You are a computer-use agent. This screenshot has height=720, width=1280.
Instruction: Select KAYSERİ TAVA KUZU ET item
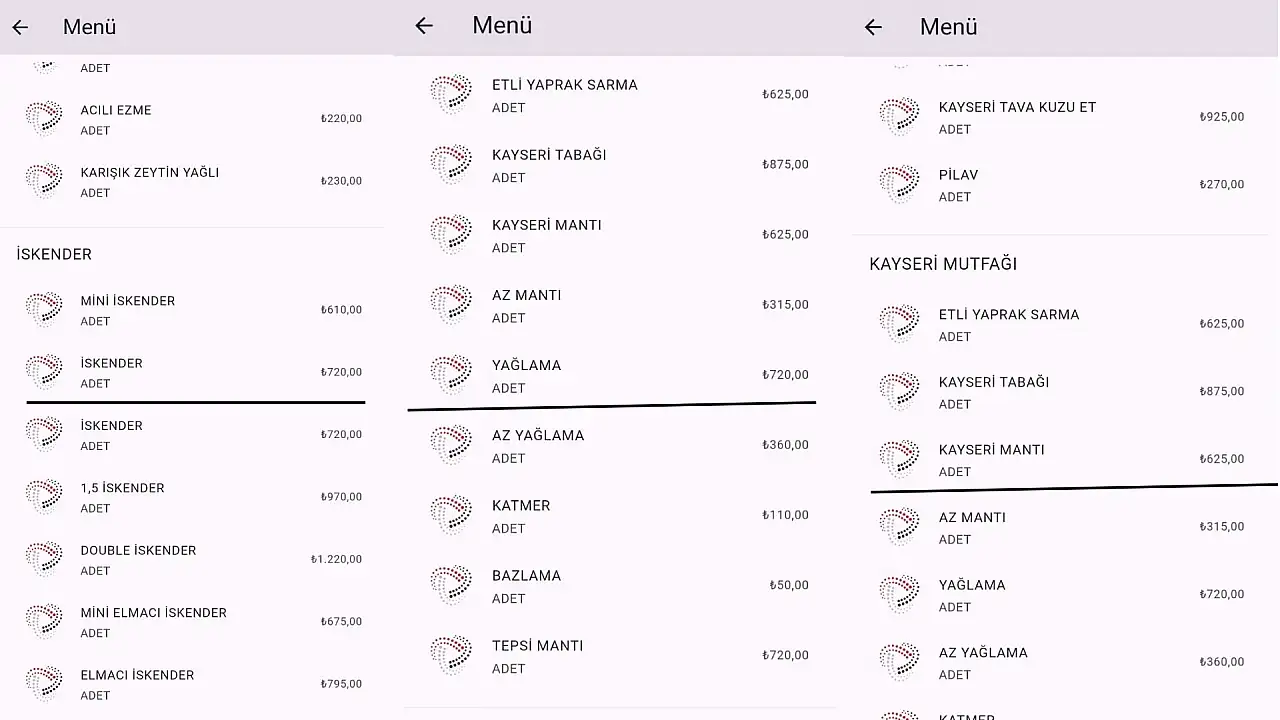[x=1064, y=117]
